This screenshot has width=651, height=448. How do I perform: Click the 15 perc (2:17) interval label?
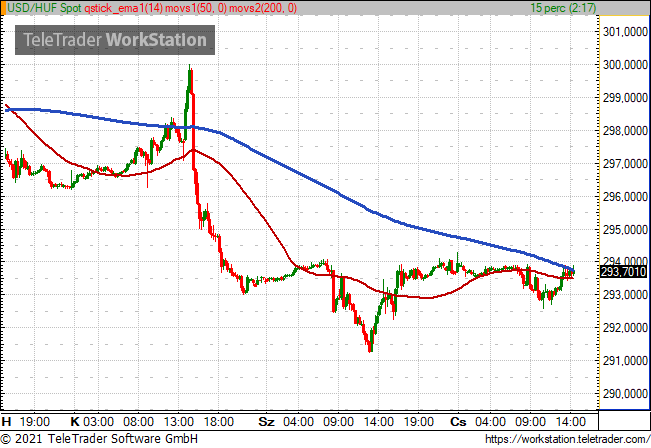563,8
